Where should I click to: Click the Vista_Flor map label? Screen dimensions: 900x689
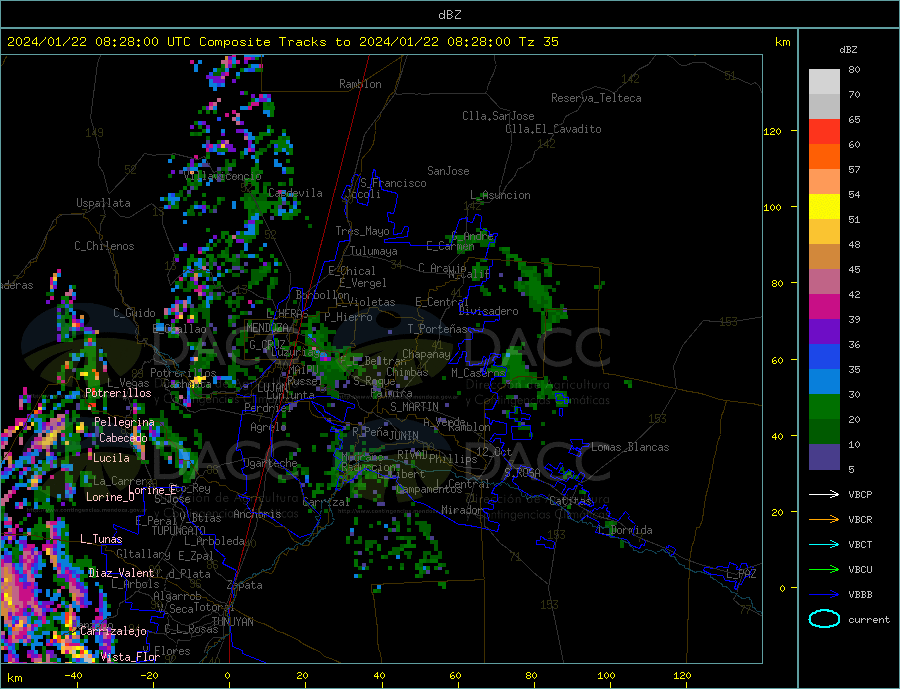pos(130,657)
